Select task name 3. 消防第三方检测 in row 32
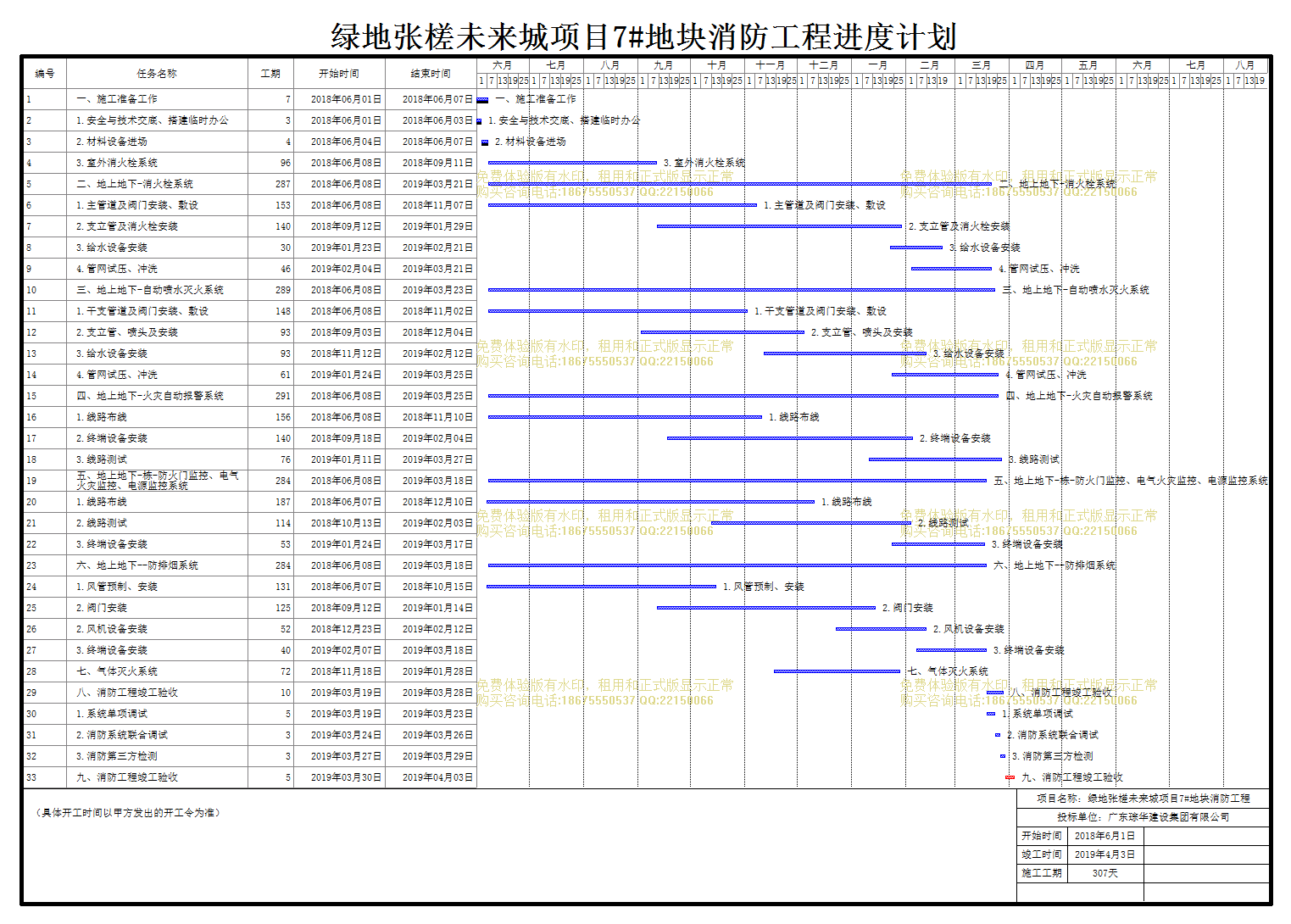1291x924 pixels. click(x=117, y=756)
